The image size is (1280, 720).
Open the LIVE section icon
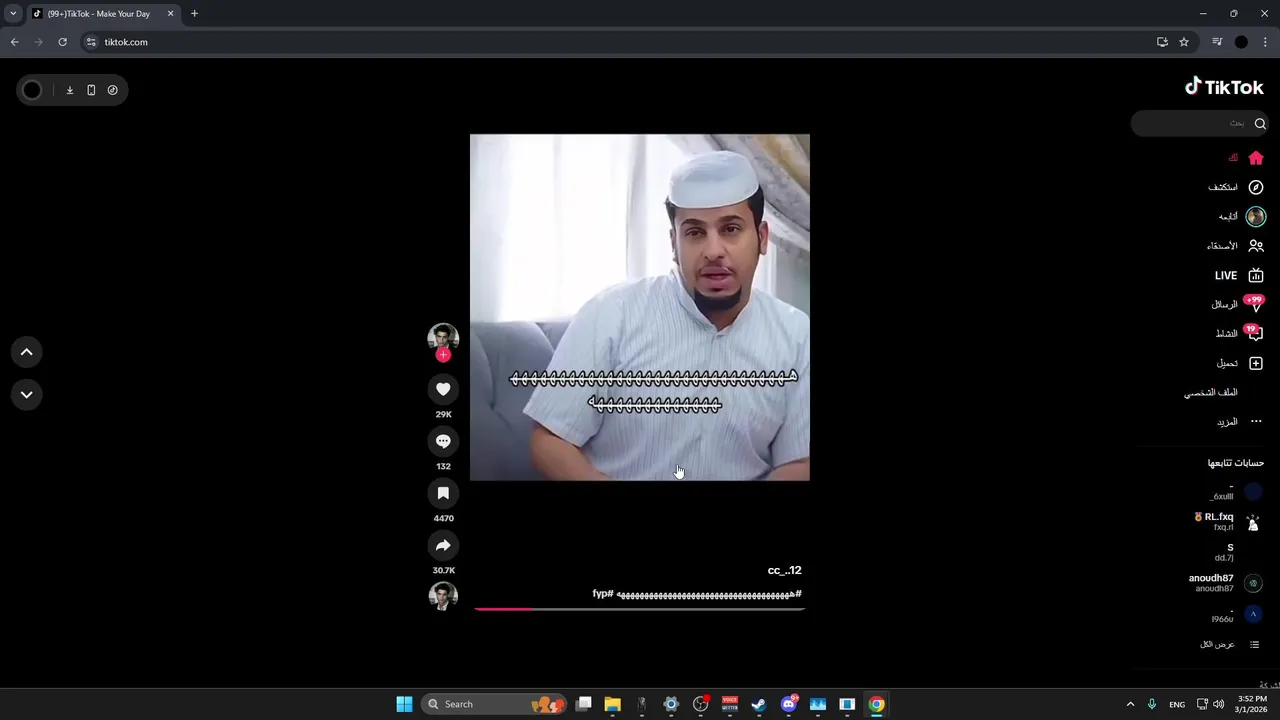(1256, 275)
